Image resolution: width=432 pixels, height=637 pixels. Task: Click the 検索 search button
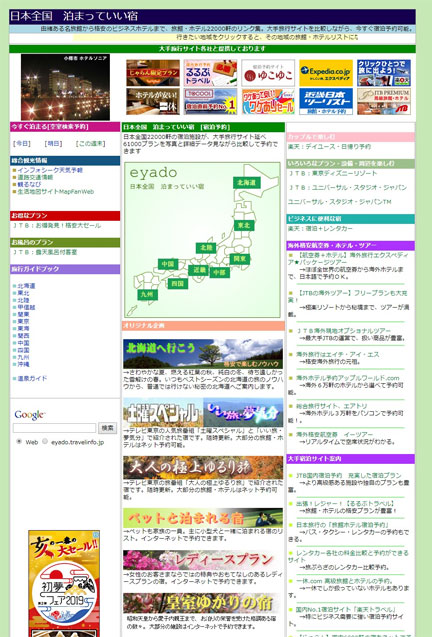(108, 428)
